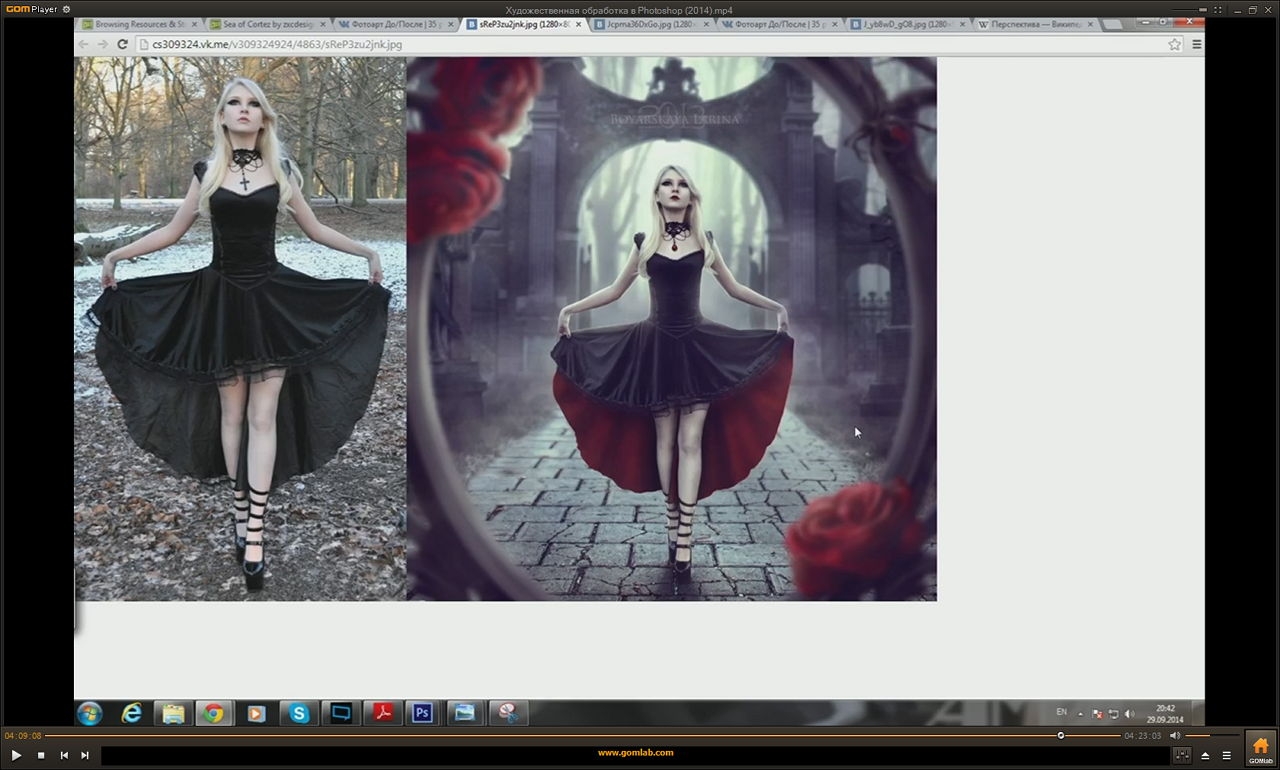This screenshot has width=1280, height=770.
Task: Bookmark this page with the star icon
Action: (x=1175, y=44)
